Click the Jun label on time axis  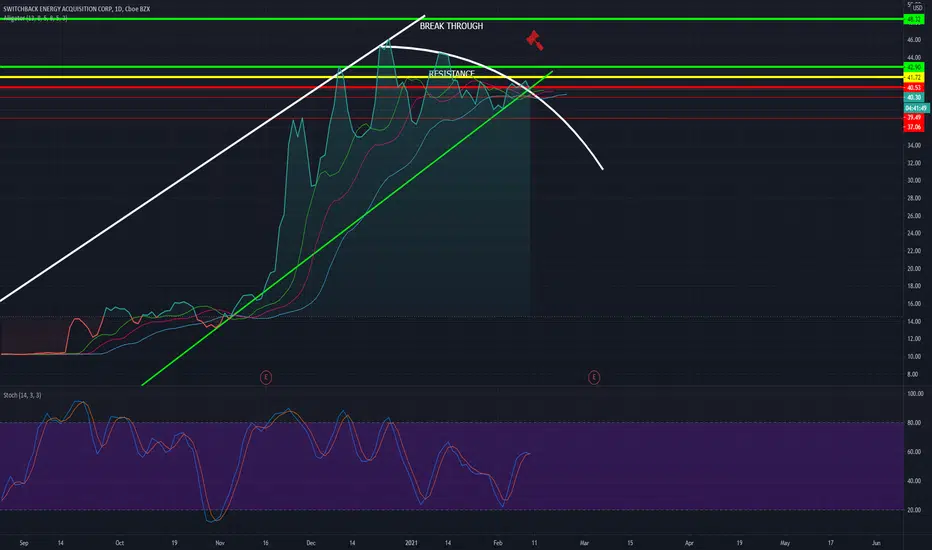pyautogui.click(x=876, y=543)
